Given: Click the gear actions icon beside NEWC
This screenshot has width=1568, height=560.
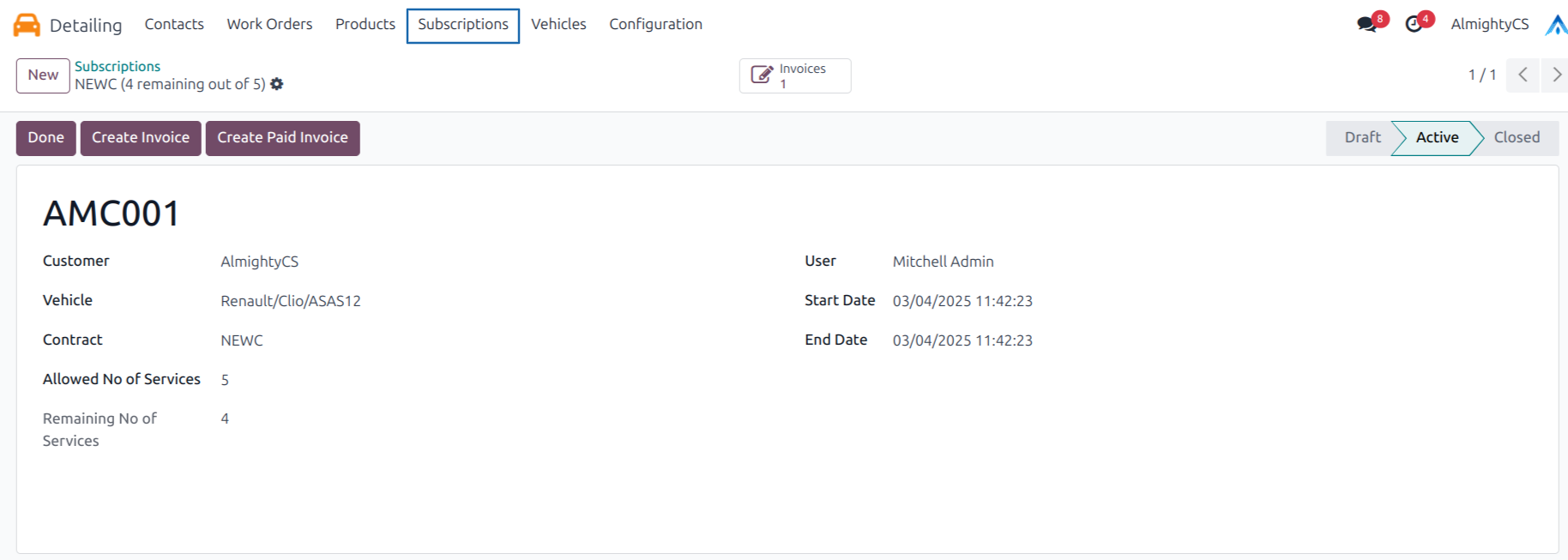Looking at the screenshot, I should coord(277,84).
